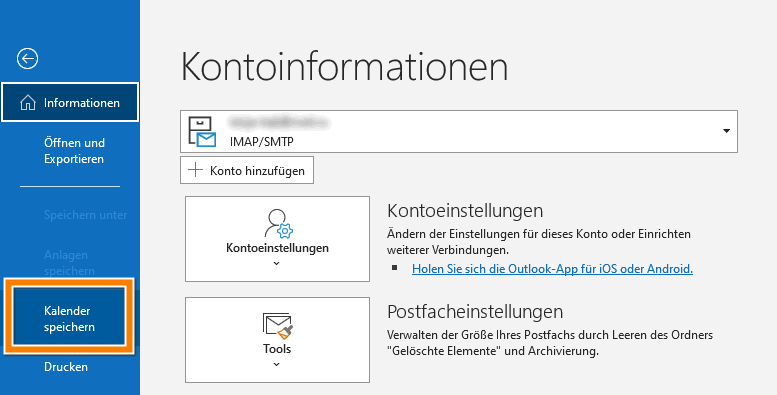Select Anlagen speichern
The height and width of the screenshot is (395, 777).
[69, 263]
